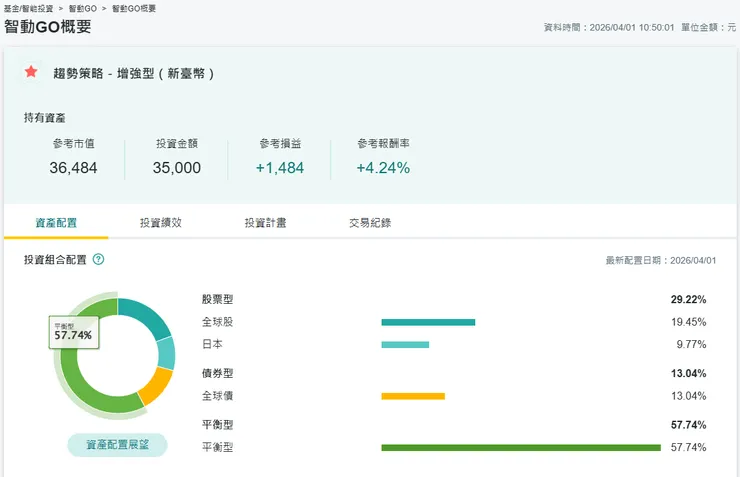740x477 pixels.
Task: Click the 股票型 category heading
Action: [x=218, y=299]
